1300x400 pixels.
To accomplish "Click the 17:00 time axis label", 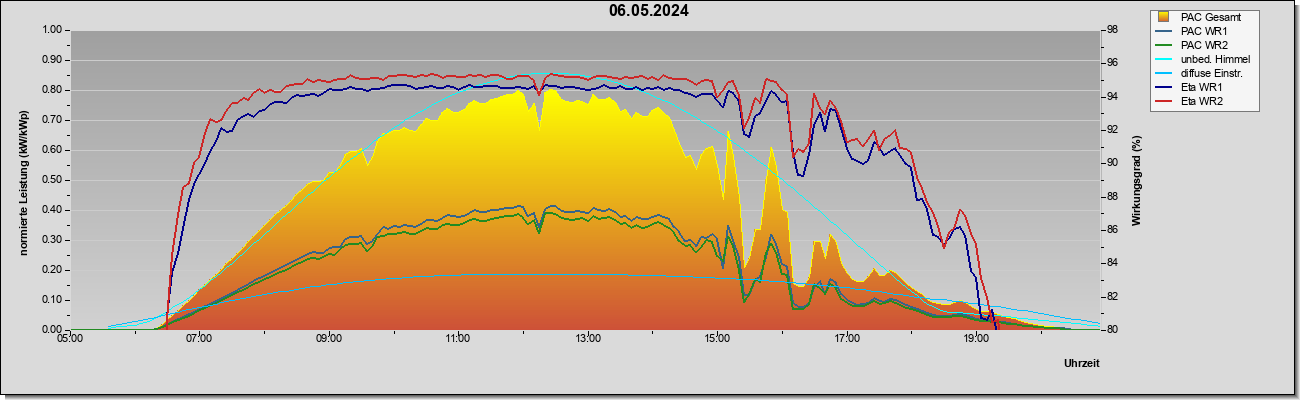I will pos(847,338).
